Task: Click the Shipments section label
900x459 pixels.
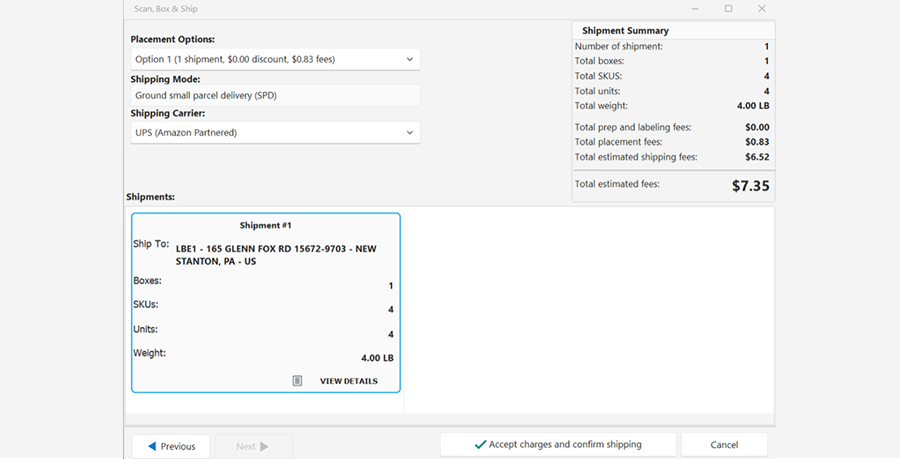Action: click(150, 197)
